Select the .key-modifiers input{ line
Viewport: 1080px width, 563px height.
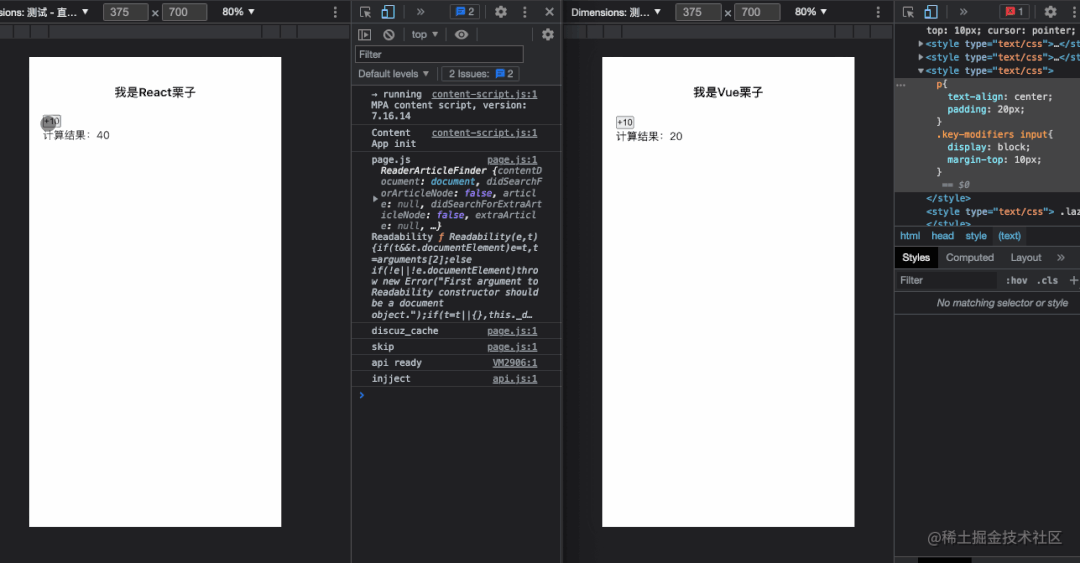[x=994, y=134]
